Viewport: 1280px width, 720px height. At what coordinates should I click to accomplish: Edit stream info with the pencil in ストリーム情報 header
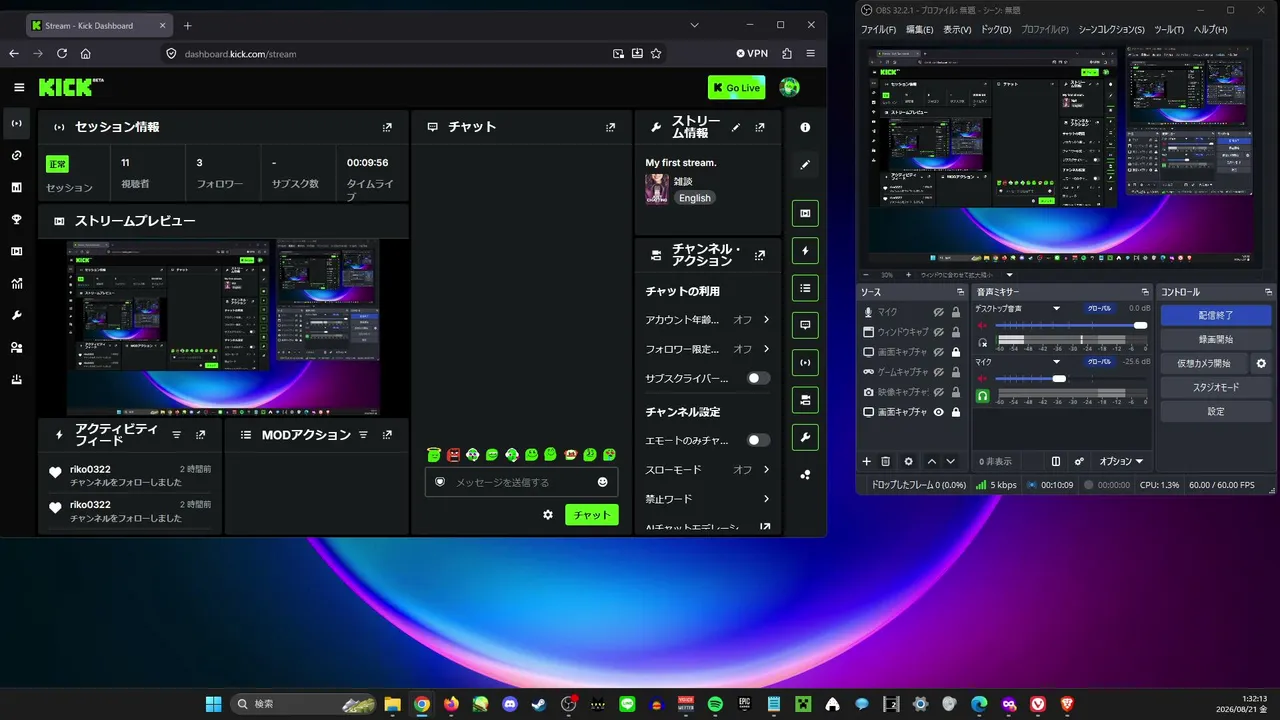click(736, 127)
